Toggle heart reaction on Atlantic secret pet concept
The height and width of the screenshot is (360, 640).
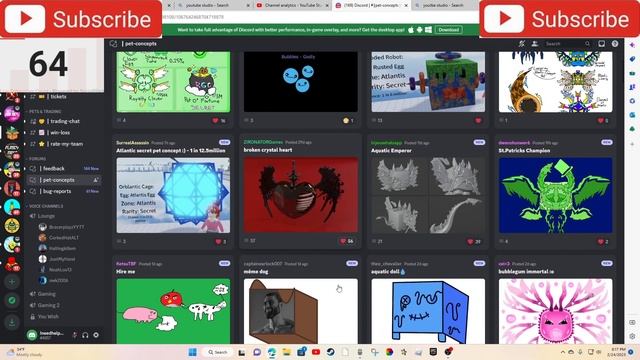coord(221,242)
